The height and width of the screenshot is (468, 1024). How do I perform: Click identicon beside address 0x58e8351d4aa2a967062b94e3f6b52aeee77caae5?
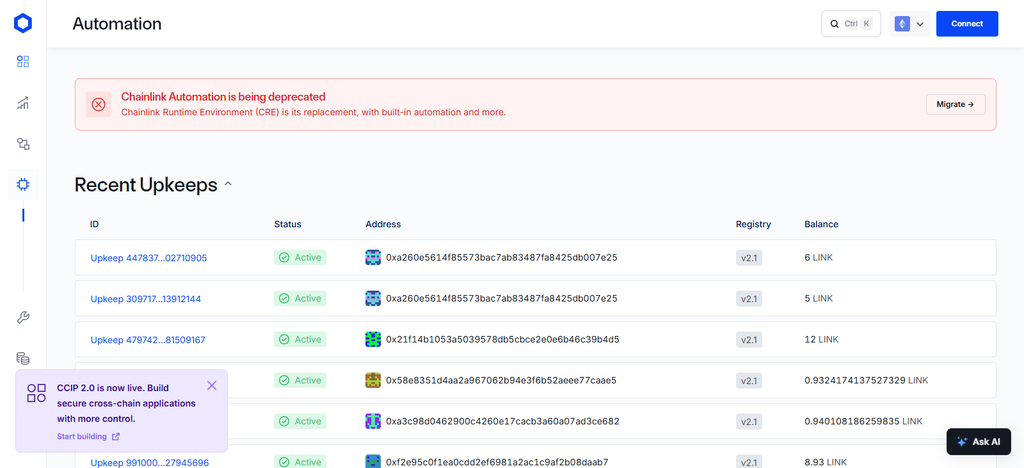[x=373, y=380]
